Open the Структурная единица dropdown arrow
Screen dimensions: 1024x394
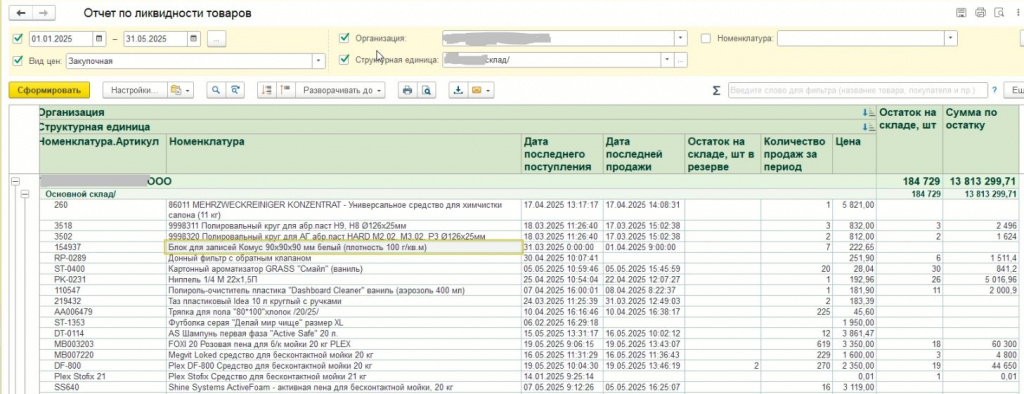[667, 60]
